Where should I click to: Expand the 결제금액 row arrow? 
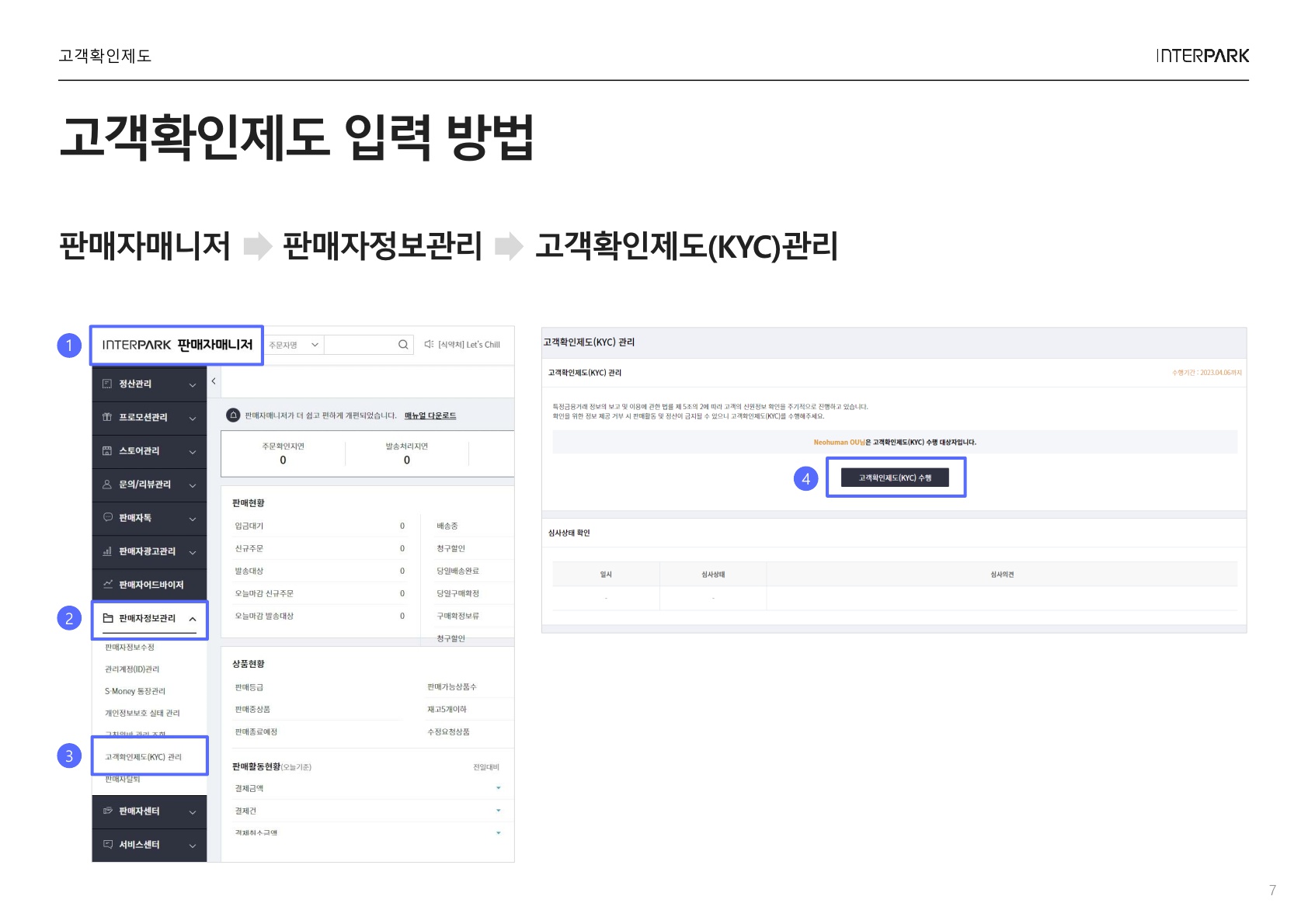click(499, 788)
